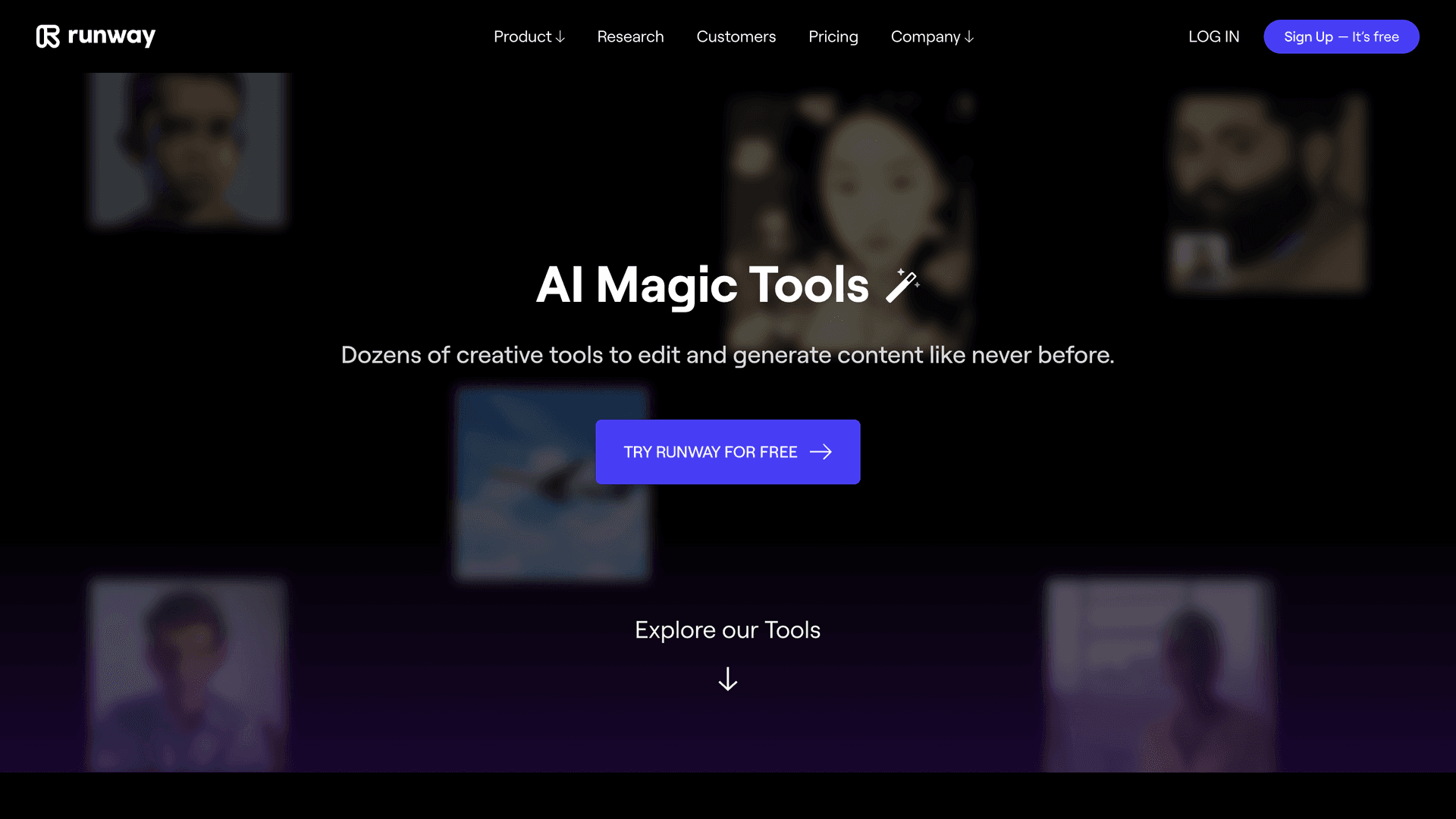This screenshot has width=1456, height=819.
Task: Click the magic wand emoji icon
Action: [x=900, y=285]
